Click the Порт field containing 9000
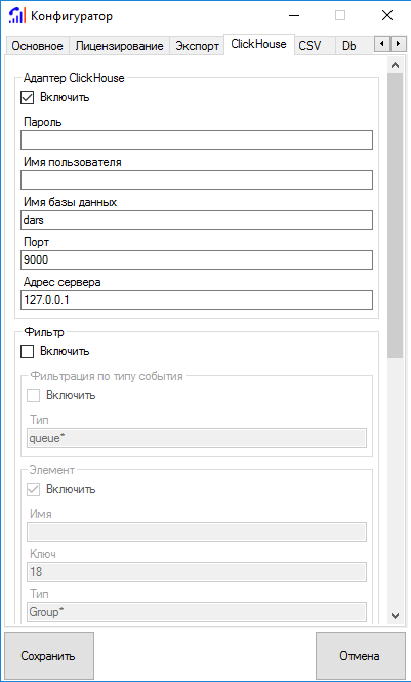 click(197, 260)
